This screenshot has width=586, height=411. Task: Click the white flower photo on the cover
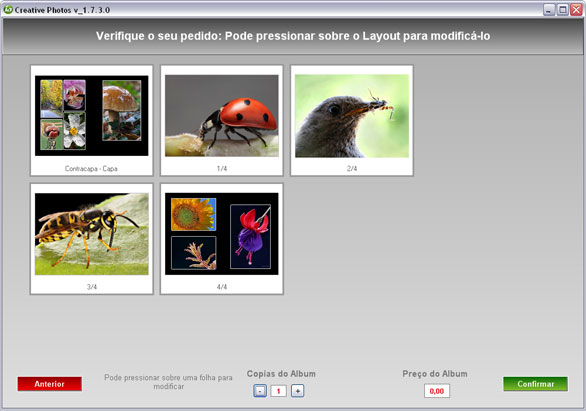click(74, 131)
